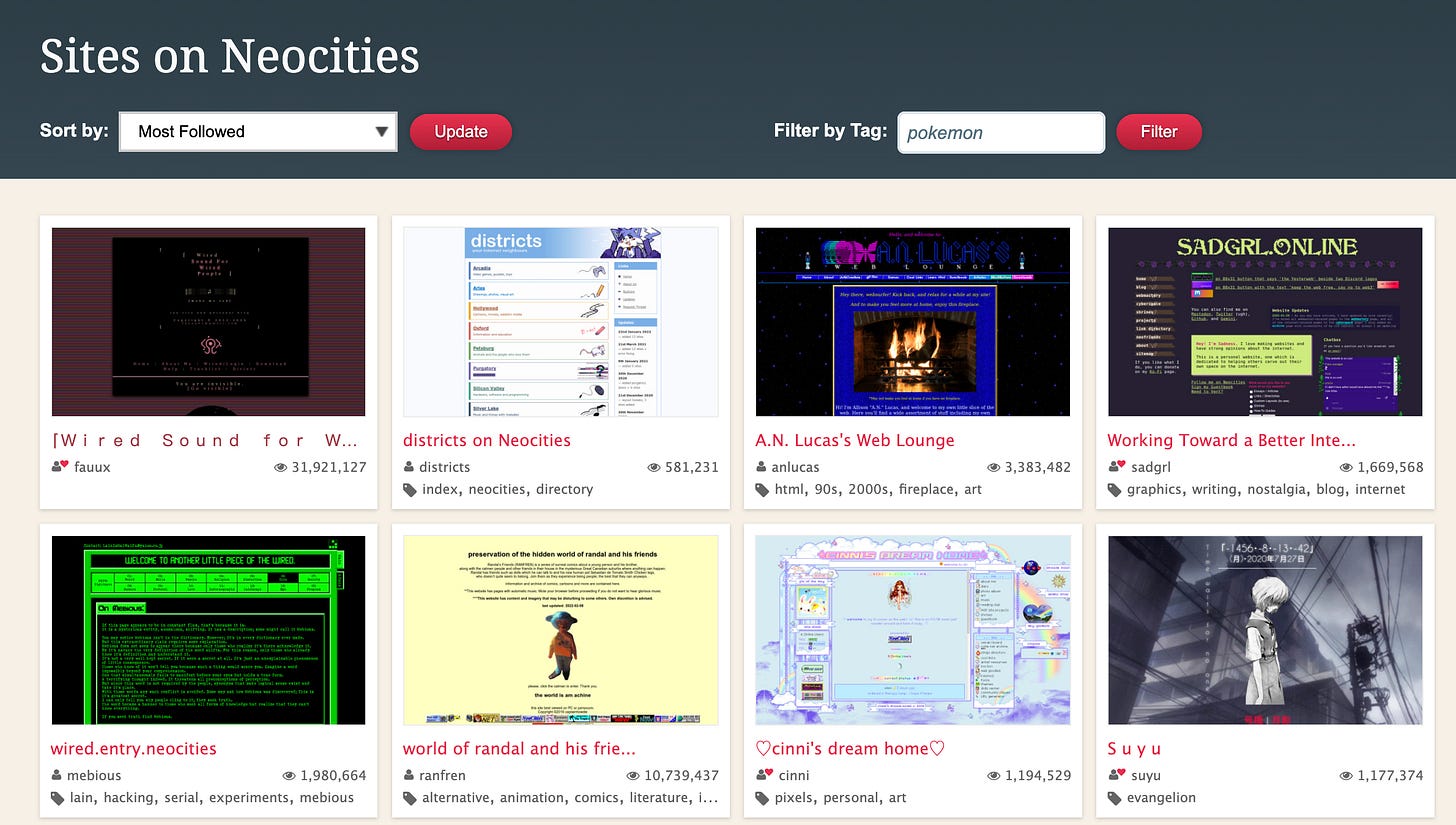The image size is (1456, 825).
Task: Click the views eye icon next to 1,669,568
Action: coord(1346,467)
